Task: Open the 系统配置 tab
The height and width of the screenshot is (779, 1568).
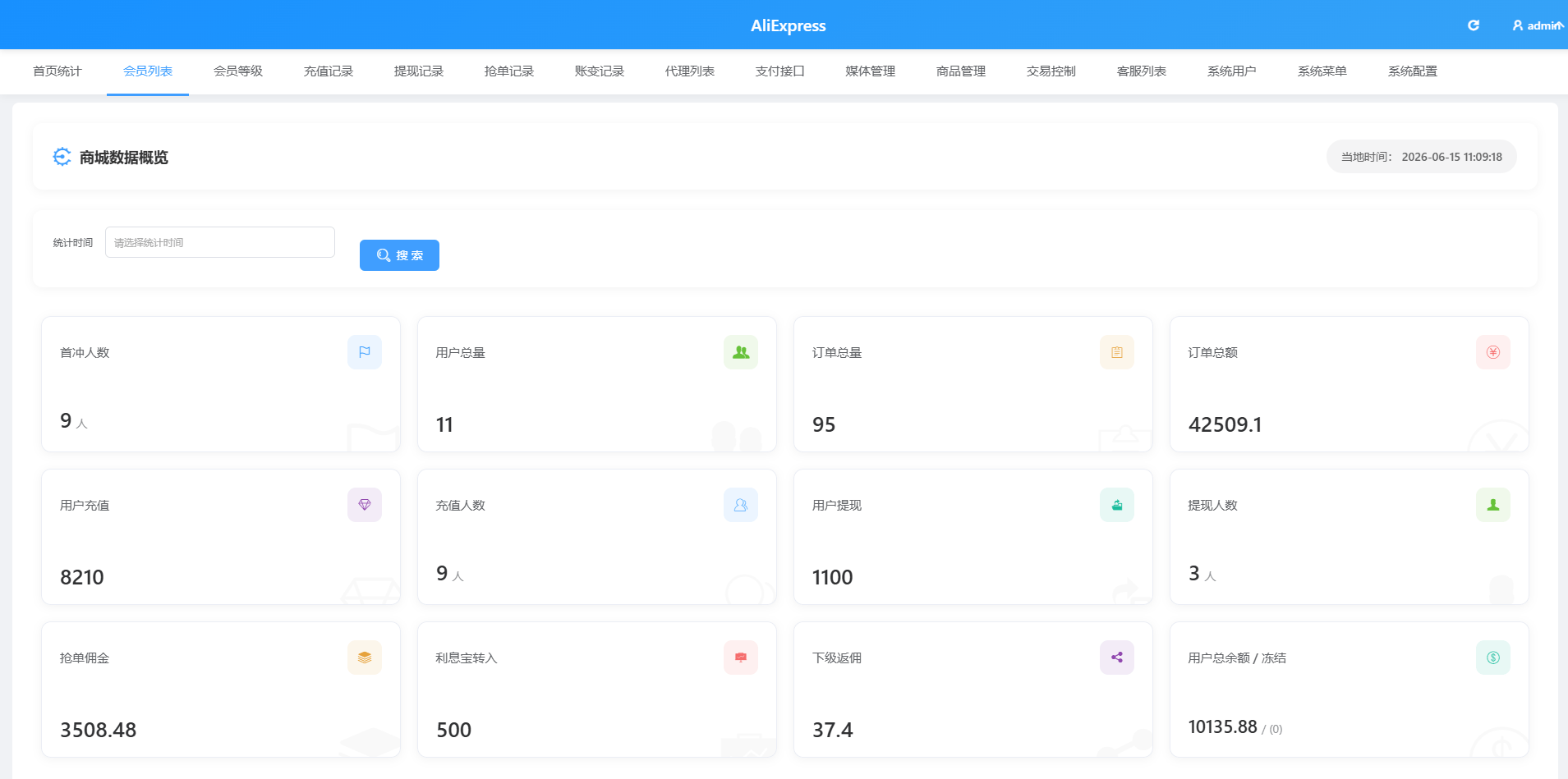Action: [x=1413, y=71]
